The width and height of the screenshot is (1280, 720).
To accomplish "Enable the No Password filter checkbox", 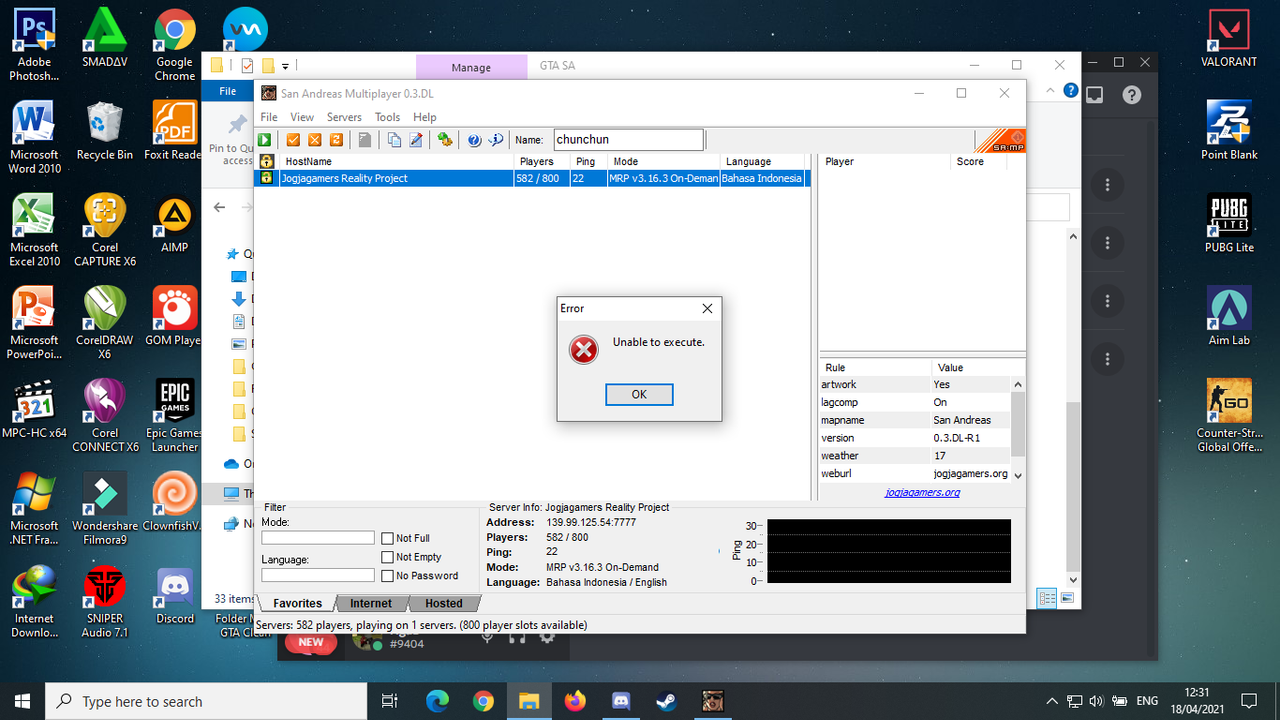I will click(387, 576).
